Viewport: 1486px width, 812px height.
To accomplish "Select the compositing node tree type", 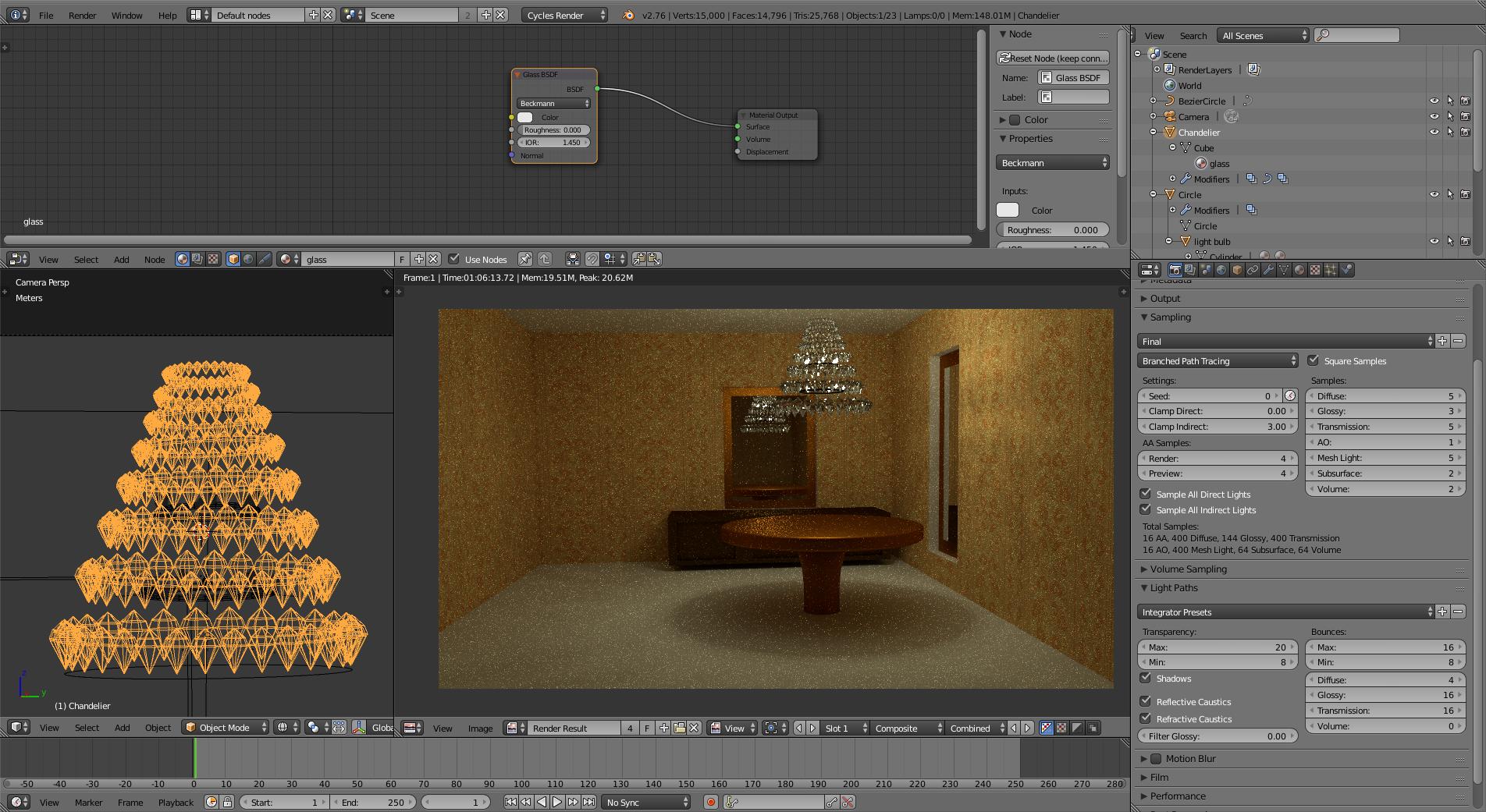I will [x=197, y=259].
